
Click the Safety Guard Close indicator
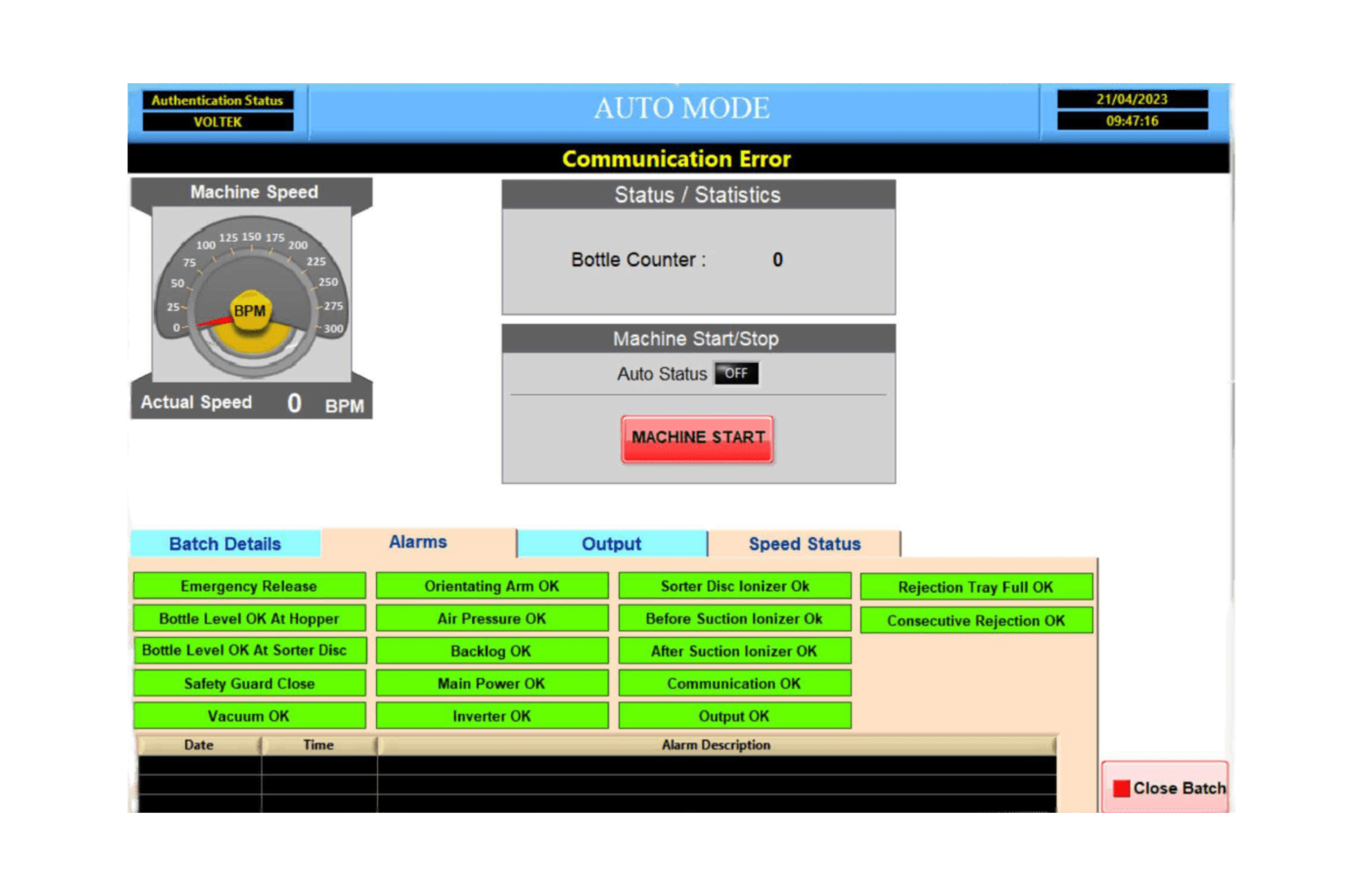click(249, 683)
